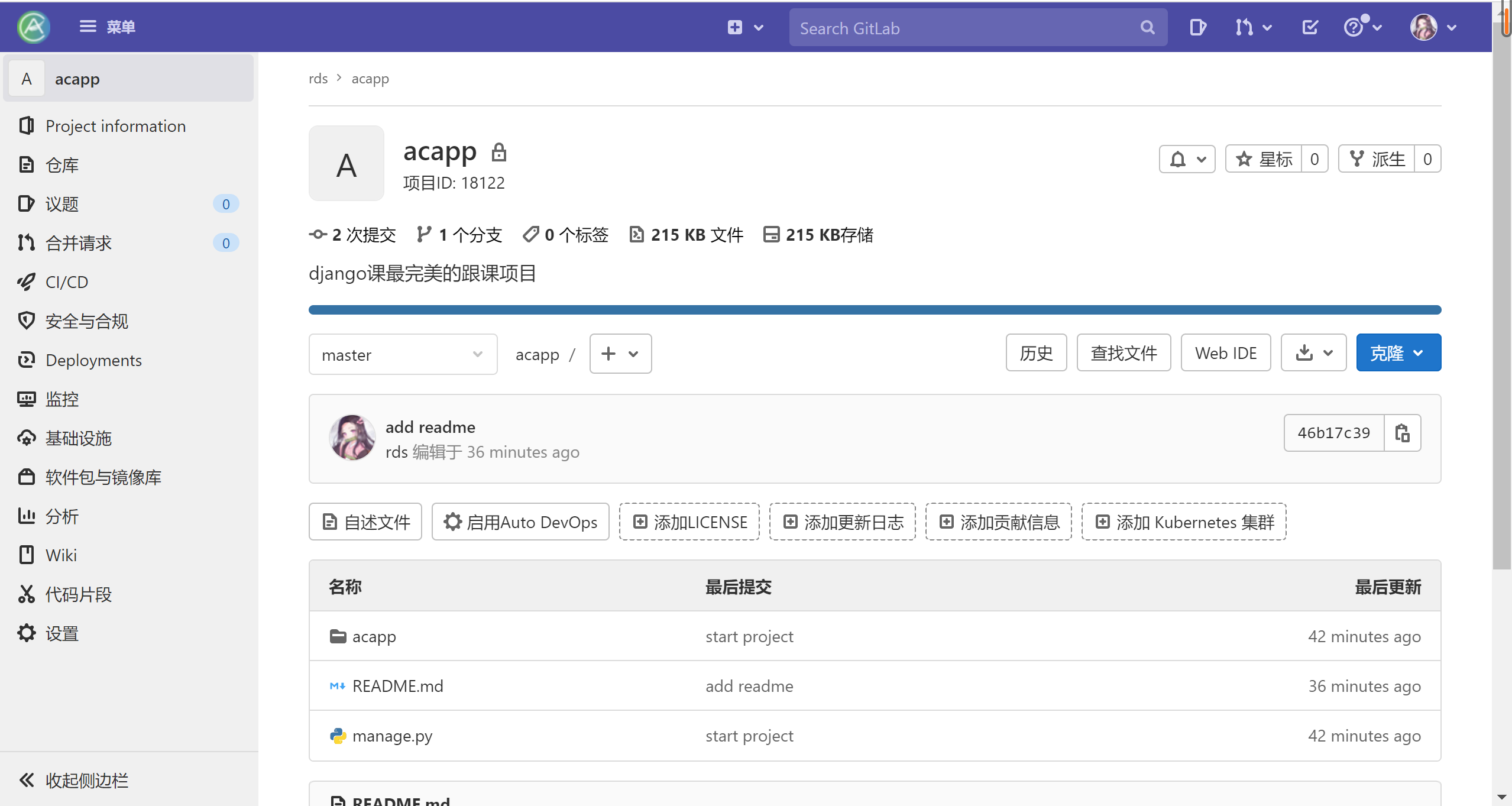Open notification bell dropdown
Image resolution: width=1512 pixels, height=806 pixels.
1187,159
